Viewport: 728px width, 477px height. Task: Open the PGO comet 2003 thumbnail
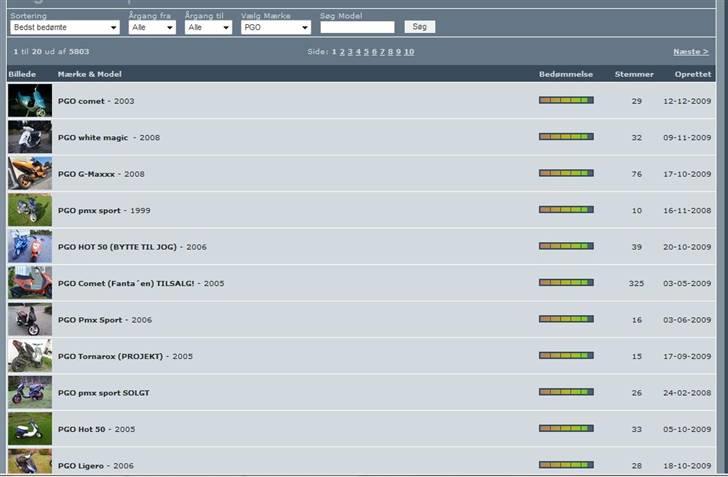[29, 101]
